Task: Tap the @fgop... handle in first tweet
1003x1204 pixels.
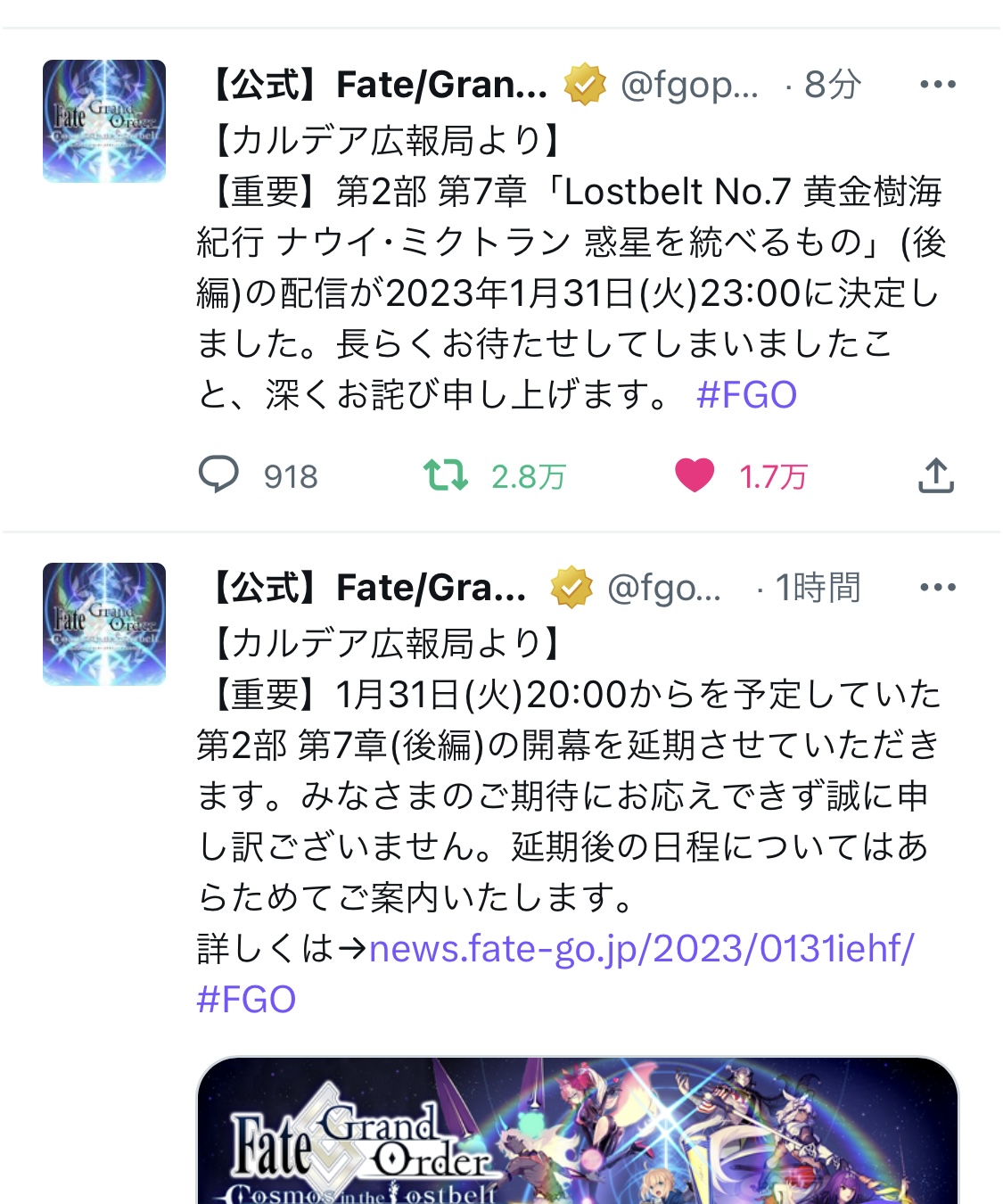Action: [x=689, y=85]
